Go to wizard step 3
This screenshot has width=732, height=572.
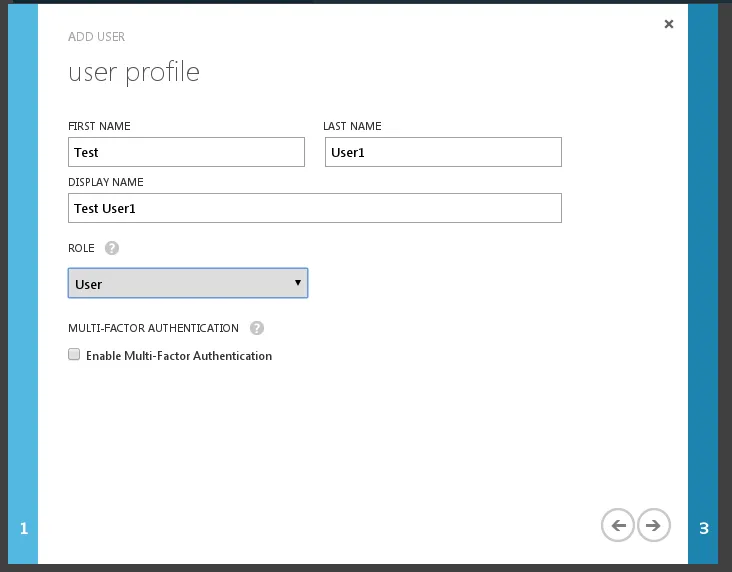pyautogui.click(x=703, y=284)
